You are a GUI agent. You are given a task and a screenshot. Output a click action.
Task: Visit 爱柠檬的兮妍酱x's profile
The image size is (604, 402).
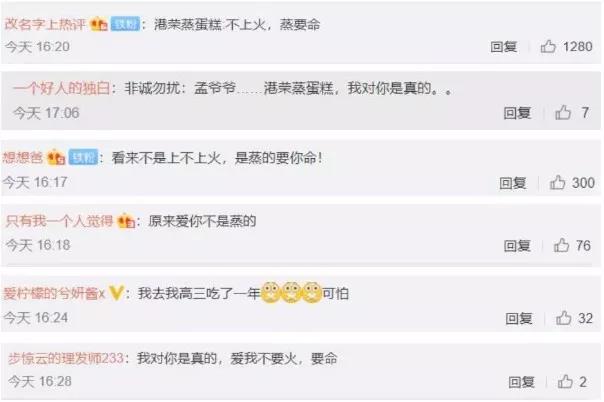tap(54, 293)
